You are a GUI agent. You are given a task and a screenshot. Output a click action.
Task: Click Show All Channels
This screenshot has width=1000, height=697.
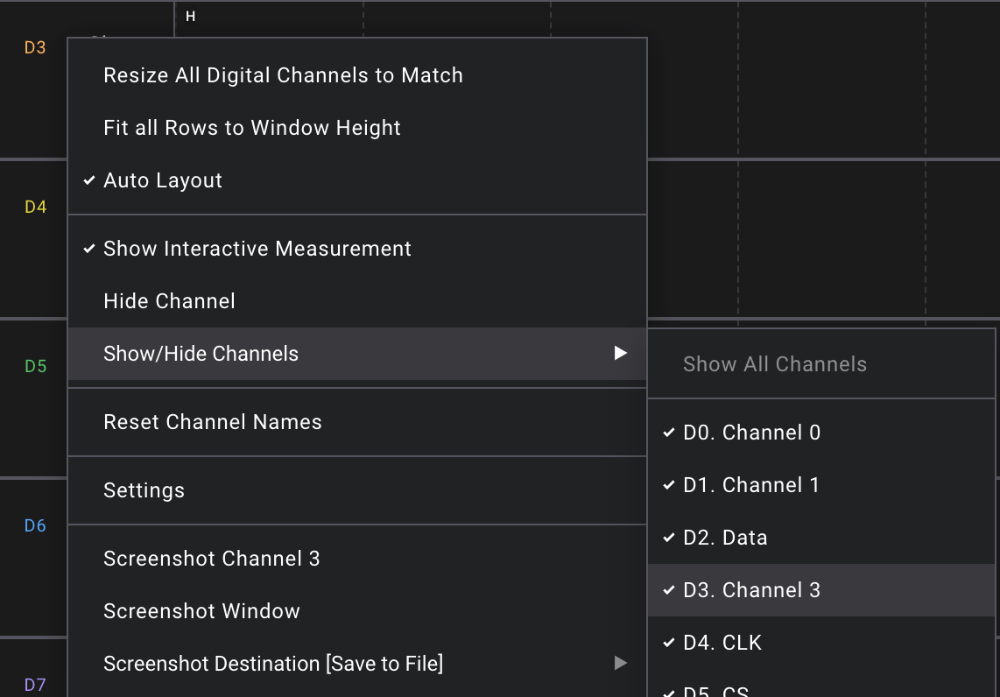[x=774, y=364]
